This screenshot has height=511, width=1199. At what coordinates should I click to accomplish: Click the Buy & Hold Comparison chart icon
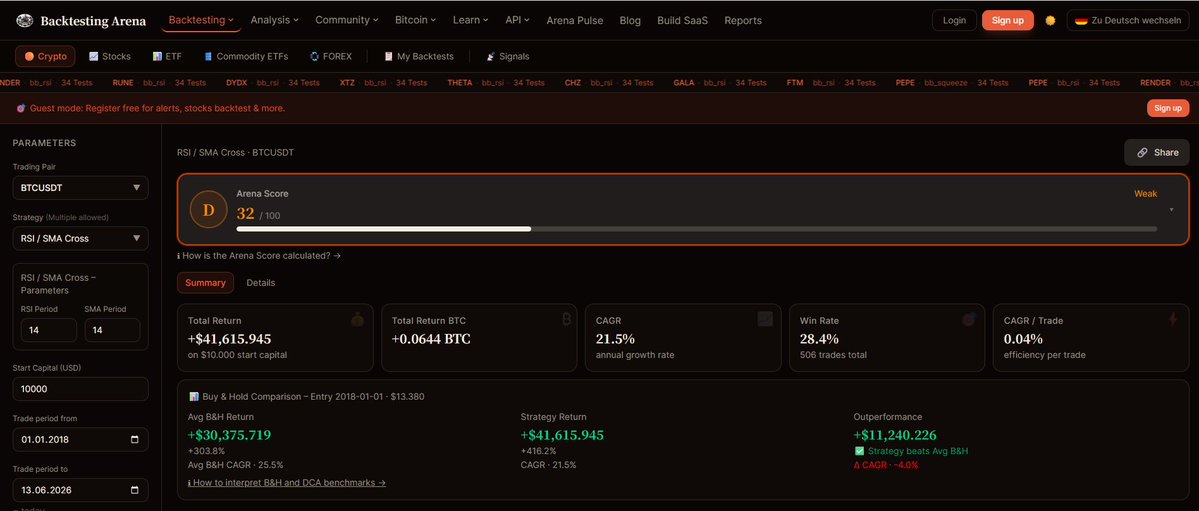(193, 396)
